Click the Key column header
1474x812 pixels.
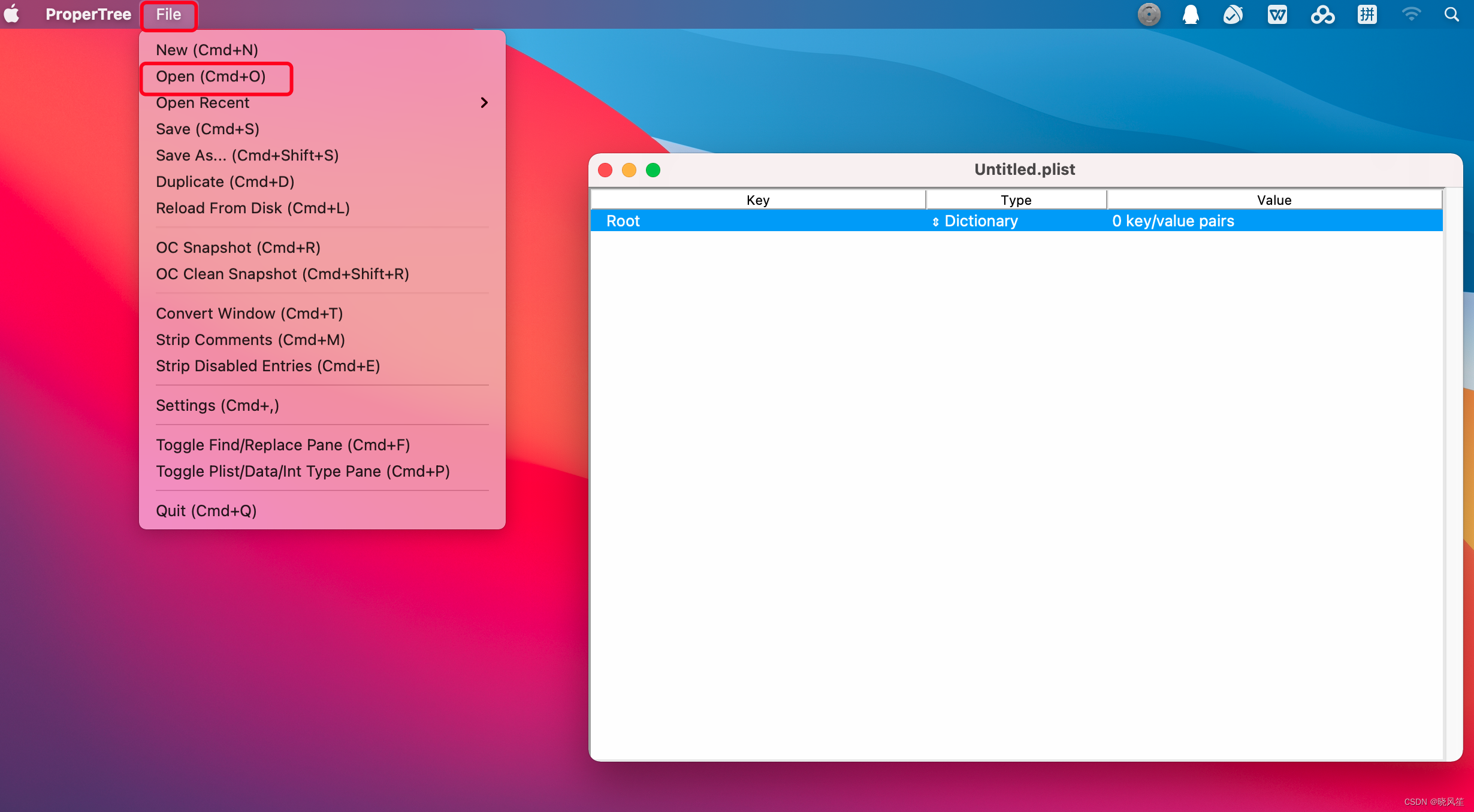pos(757,200)
